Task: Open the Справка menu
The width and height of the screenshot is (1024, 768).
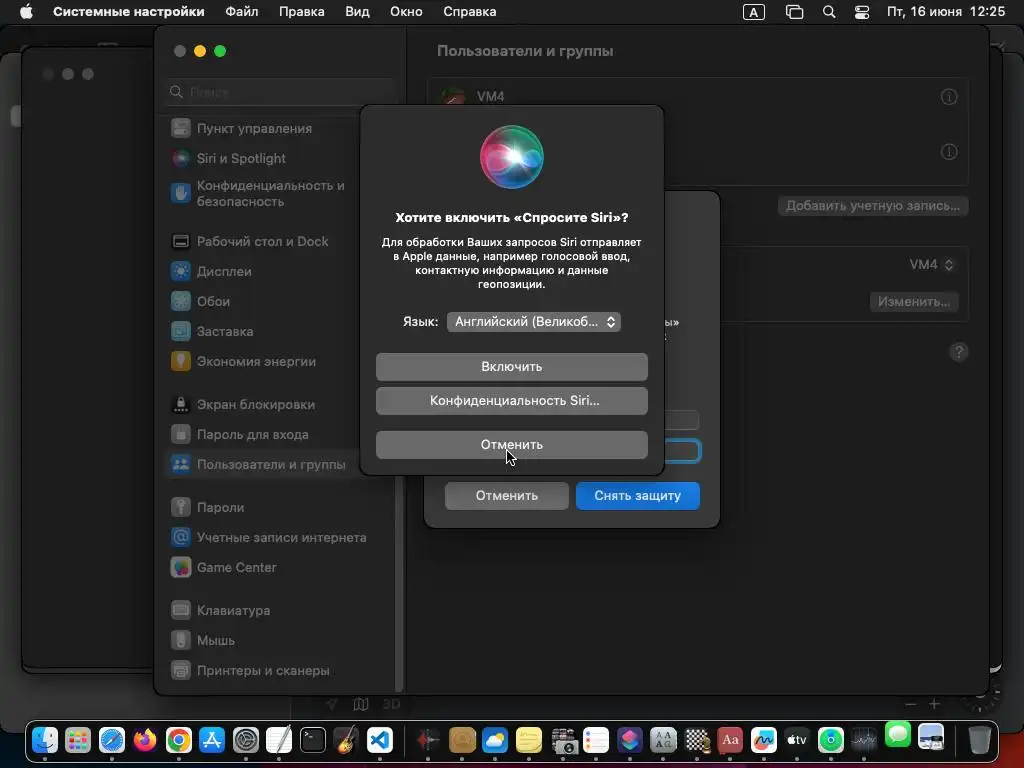Action: (x=470, y=12)
